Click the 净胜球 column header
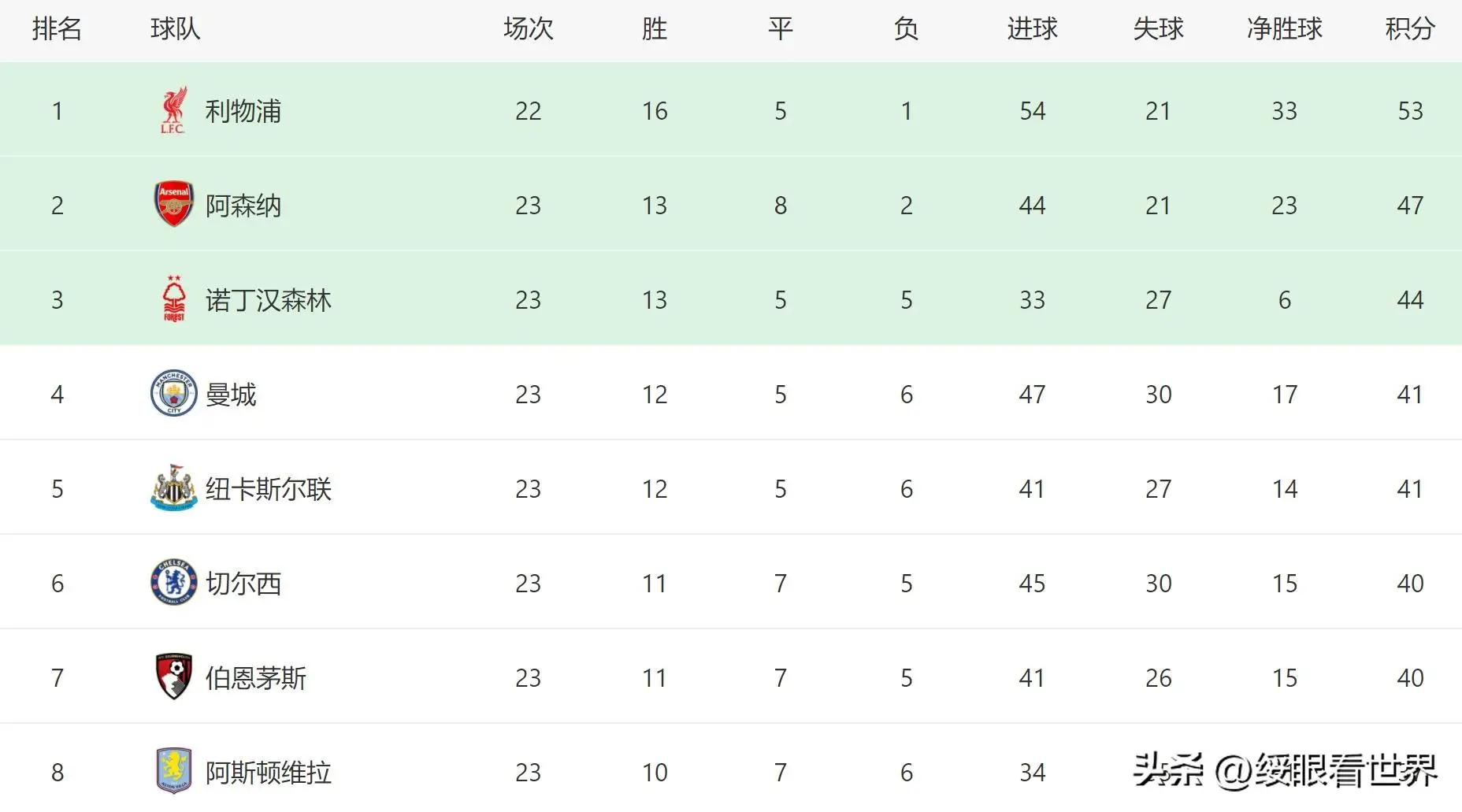The height and width of the screenshot is (812, 1462). 1284,29
